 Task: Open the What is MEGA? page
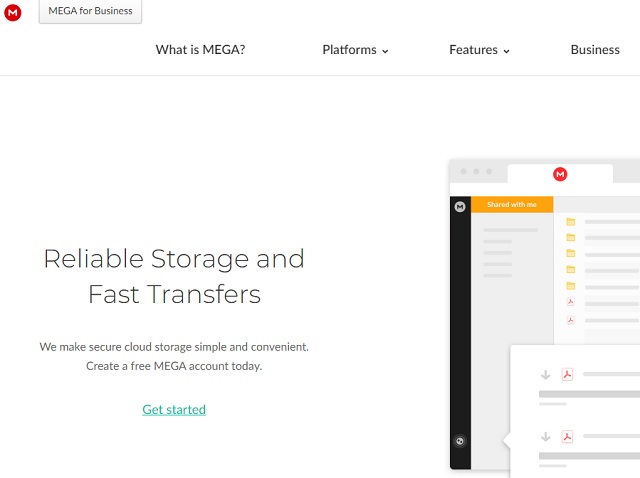200,50
